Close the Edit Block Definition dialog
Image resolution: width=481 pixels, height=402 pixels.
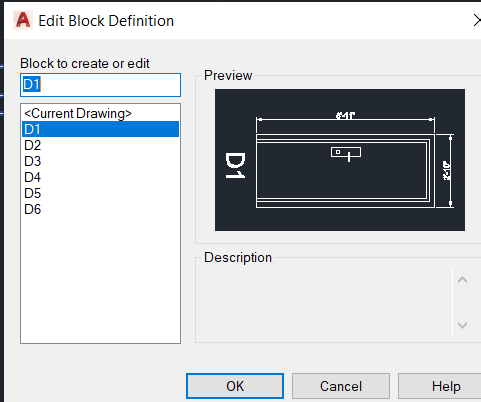477,21
